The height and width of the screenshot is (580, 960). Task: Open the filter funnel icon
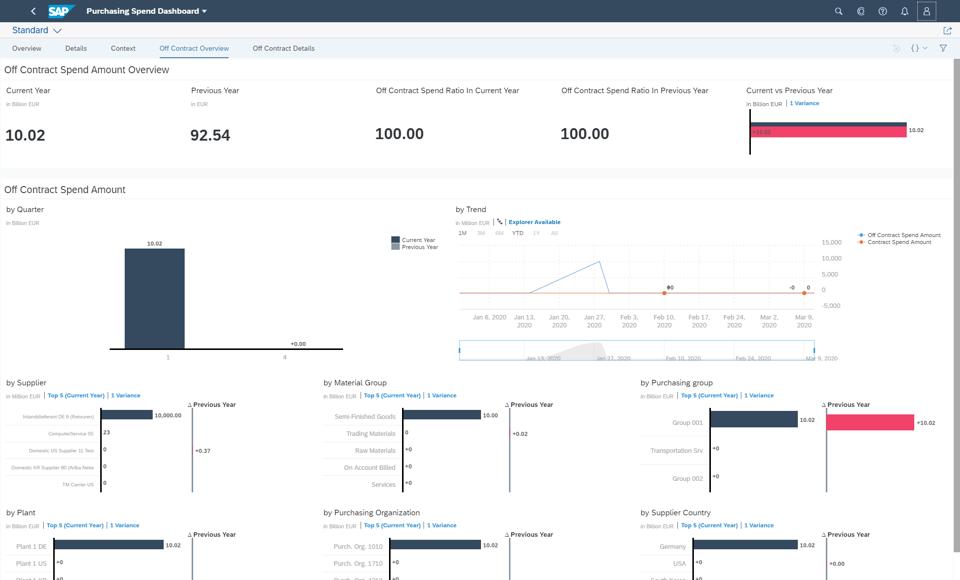pos(943,48)
